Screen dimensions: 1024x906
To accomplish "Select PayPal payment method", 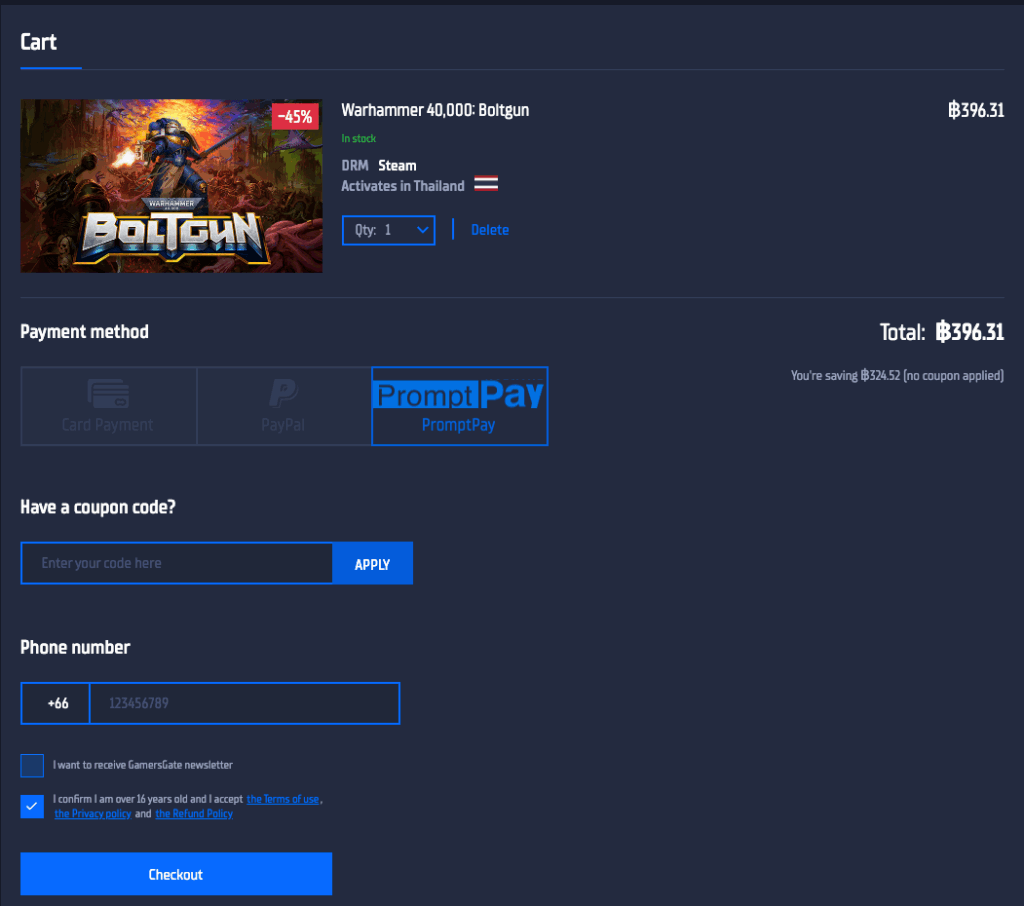I will [x=284, y=406].
